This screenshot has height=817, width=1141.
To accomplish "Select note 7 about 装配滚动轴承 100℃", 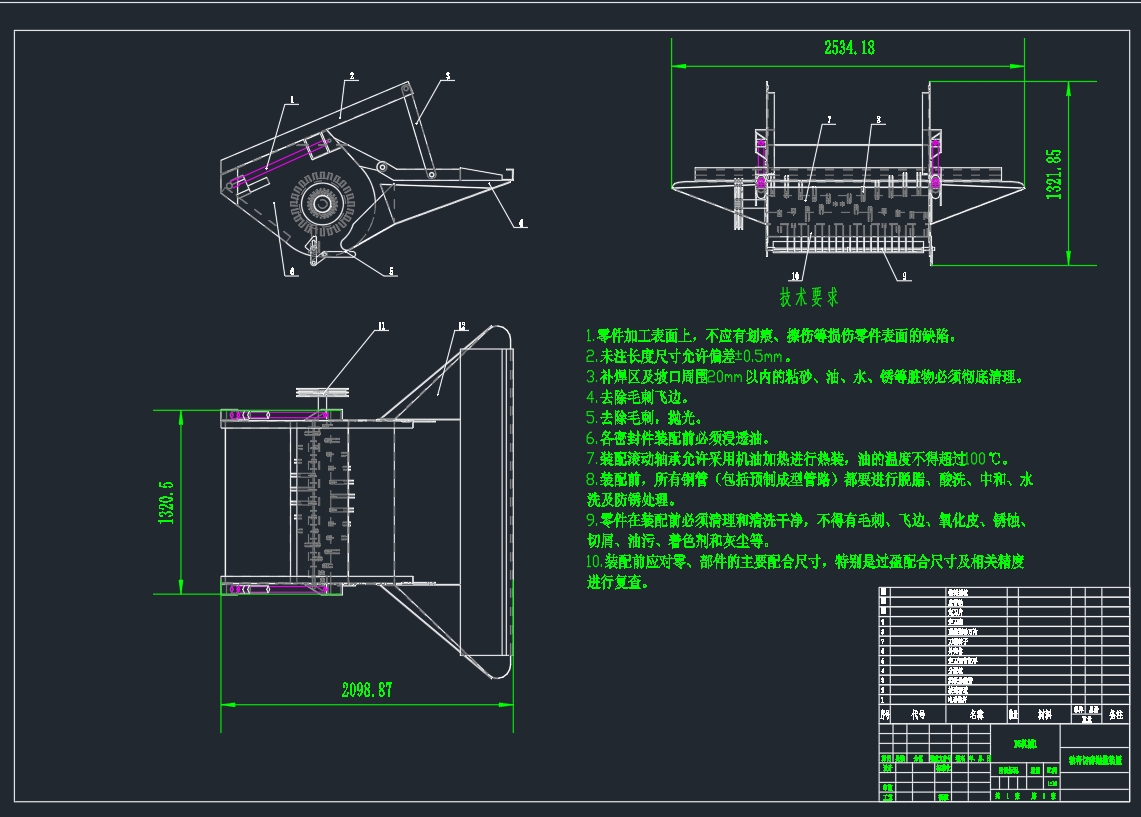I will (x=798, y=459).
